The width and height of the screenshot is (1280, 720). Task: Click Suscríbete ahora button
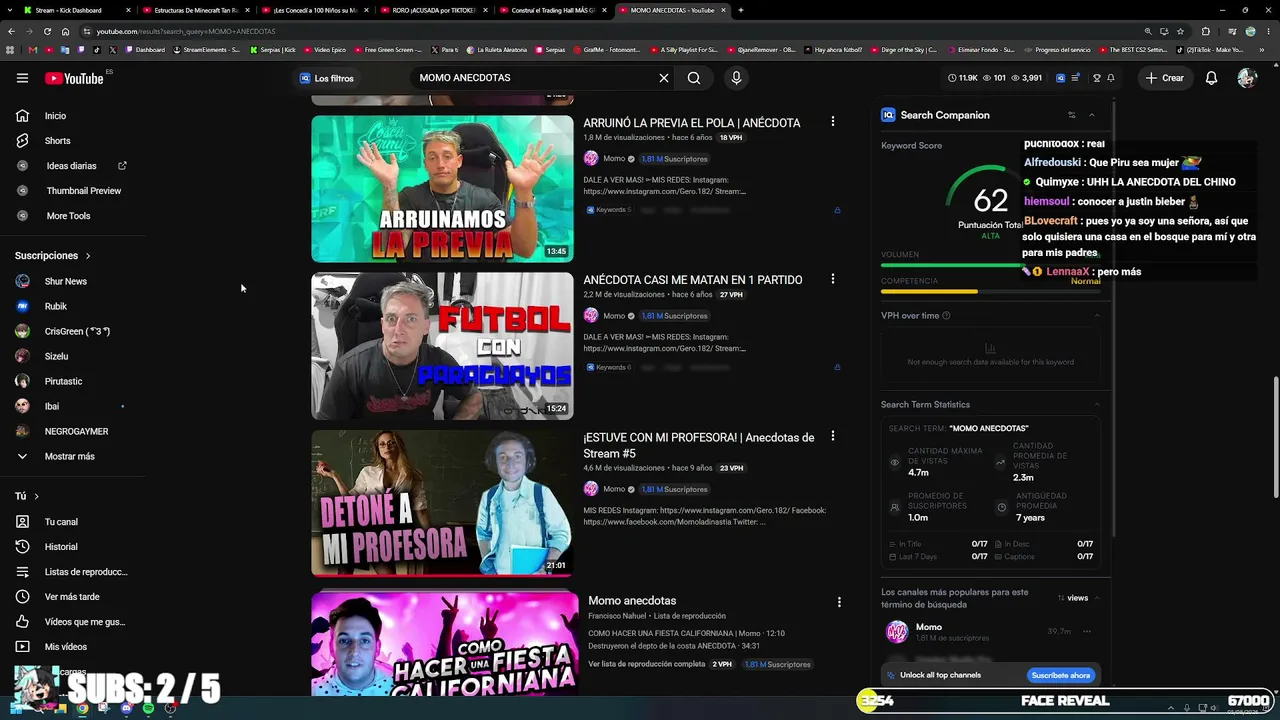click(1061, 675)
